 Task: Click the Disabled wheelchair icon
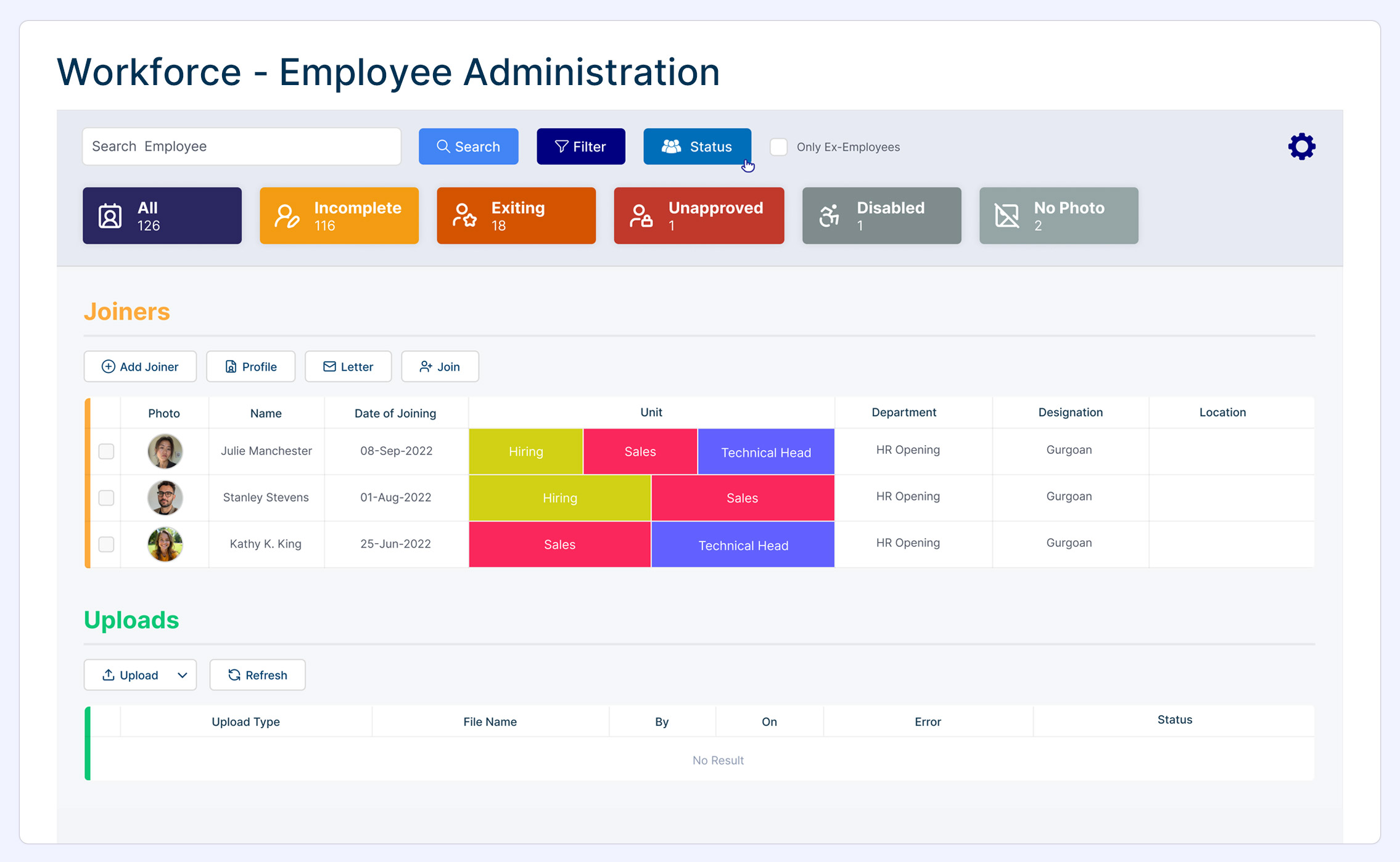coord(830,216)
